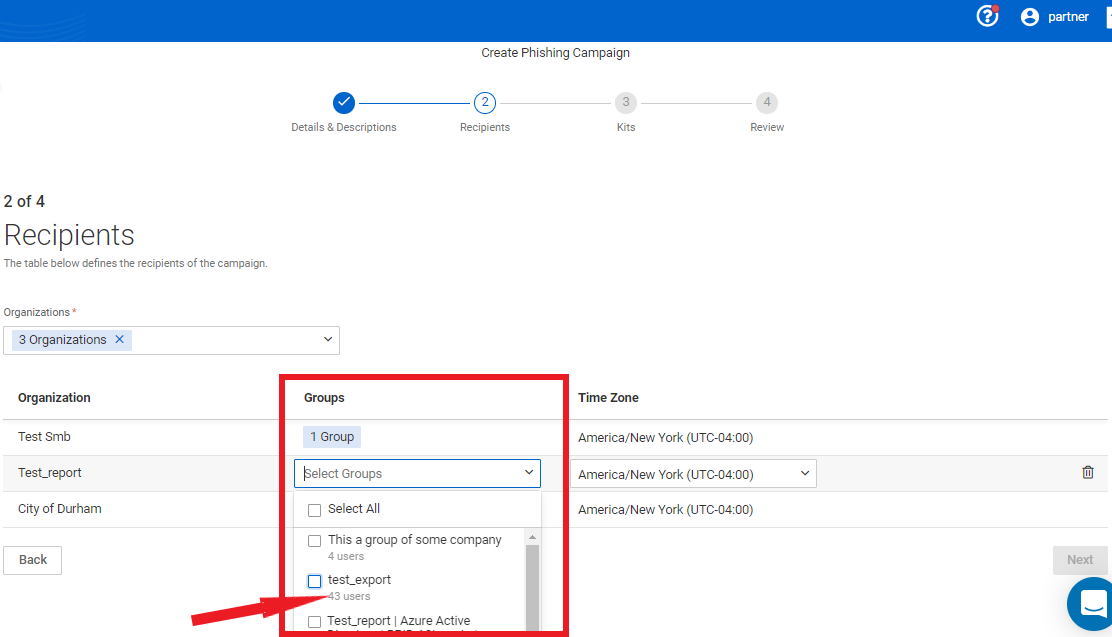Screen dimensions: 1112x637
Task: Check the Select All checkbox
Action: click(x=314, y=510)
